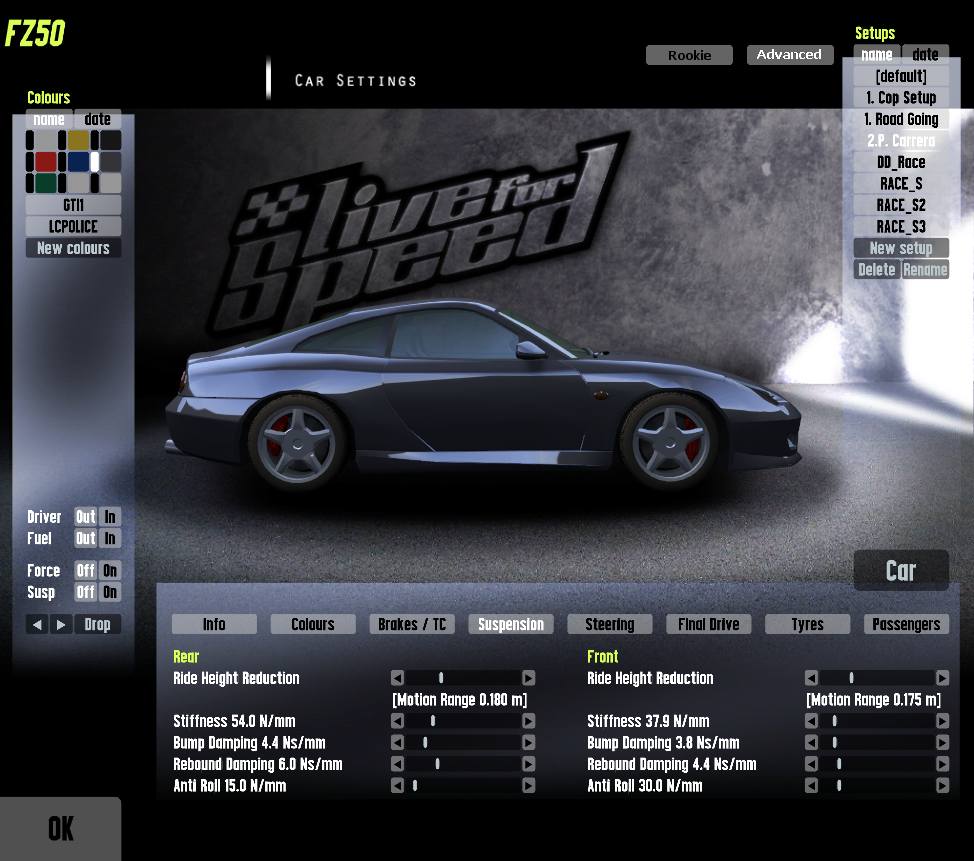Create a New setup
974x861 pixels.
(901, 248)
